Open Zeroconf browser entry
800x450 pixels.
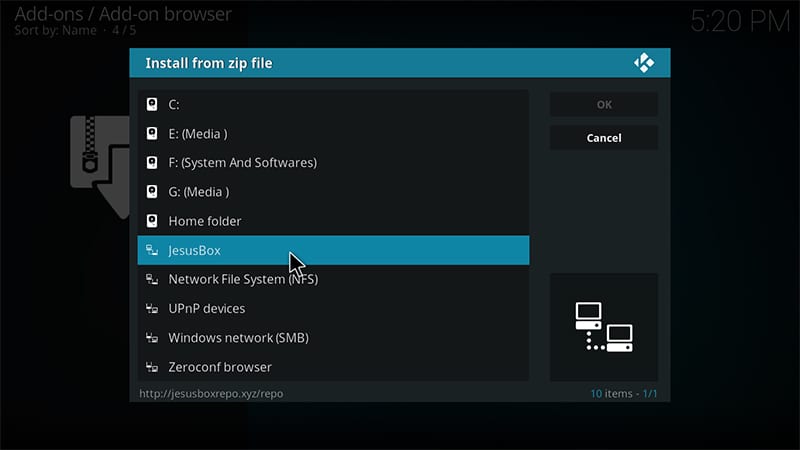[x=333, y=367]
